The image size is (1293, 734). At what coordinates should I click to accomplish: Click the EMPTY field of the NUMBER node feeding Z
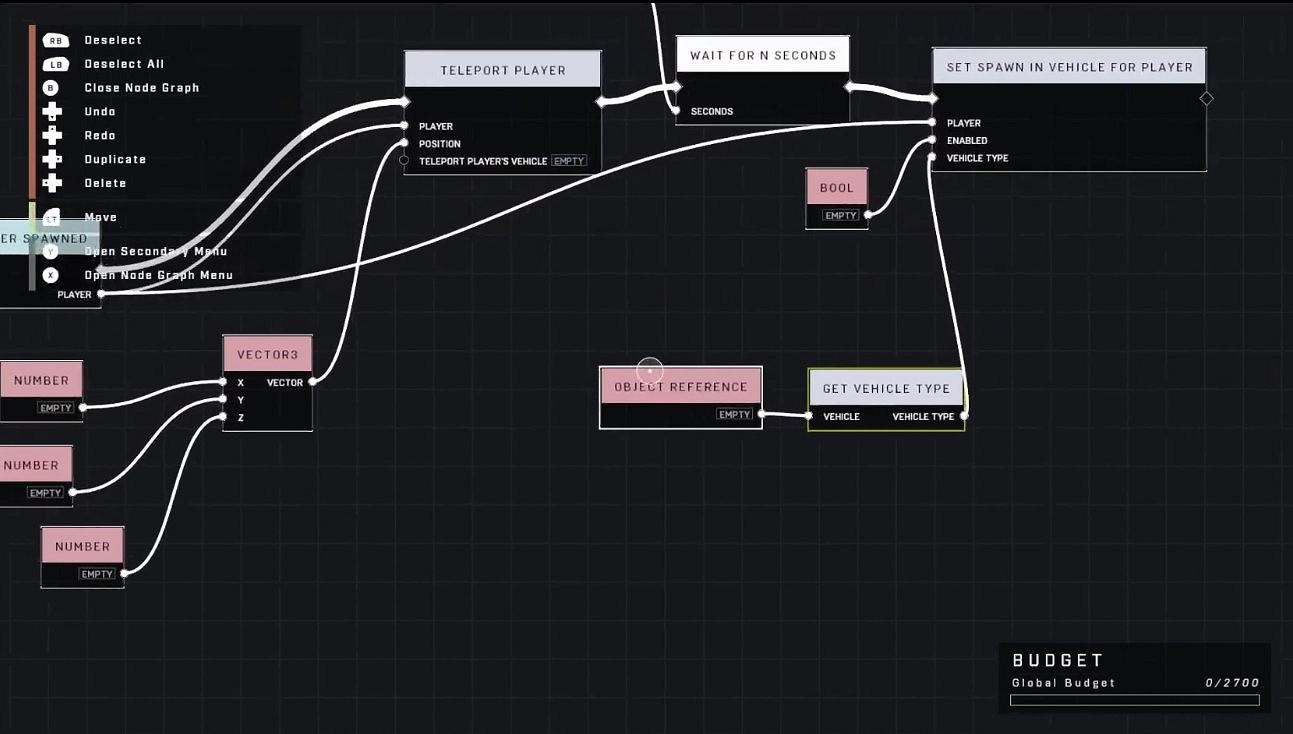coord(97,574)
